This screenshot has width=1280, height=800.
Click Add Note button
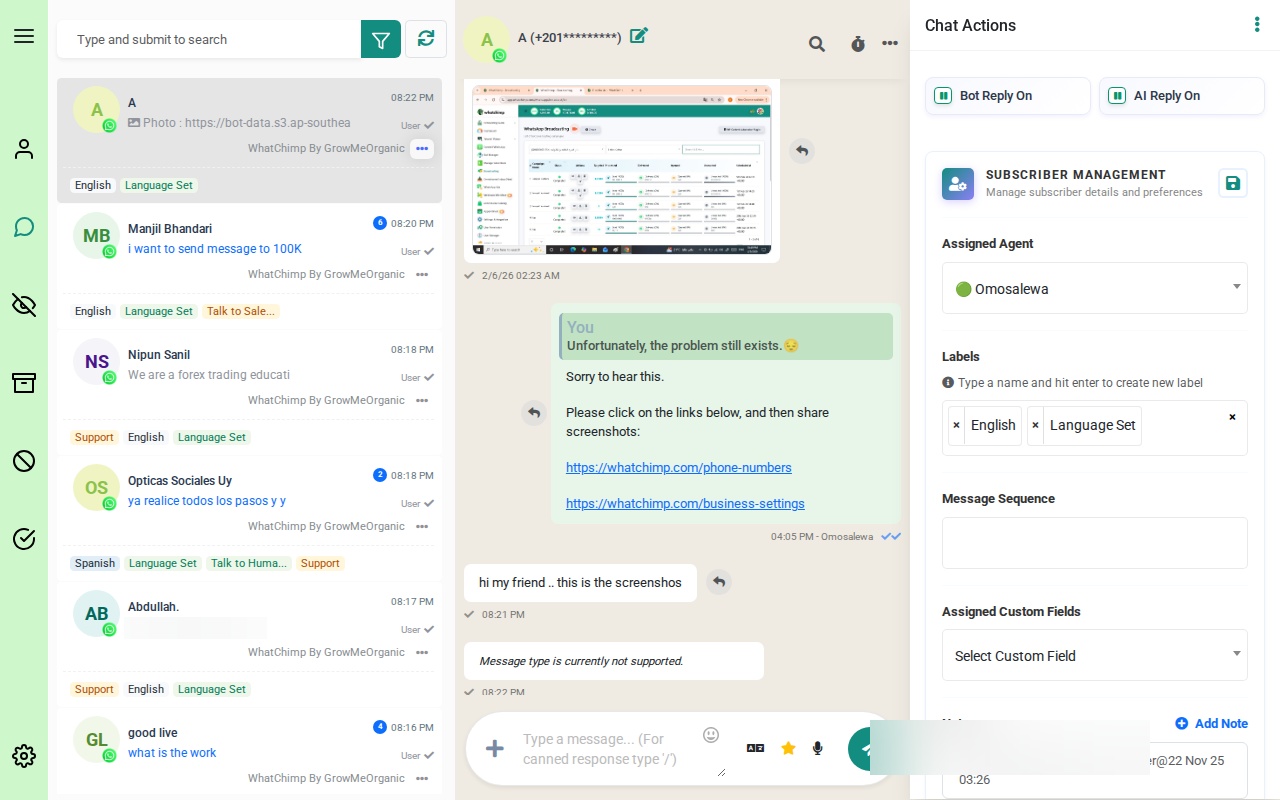(x=1212, y=723)
